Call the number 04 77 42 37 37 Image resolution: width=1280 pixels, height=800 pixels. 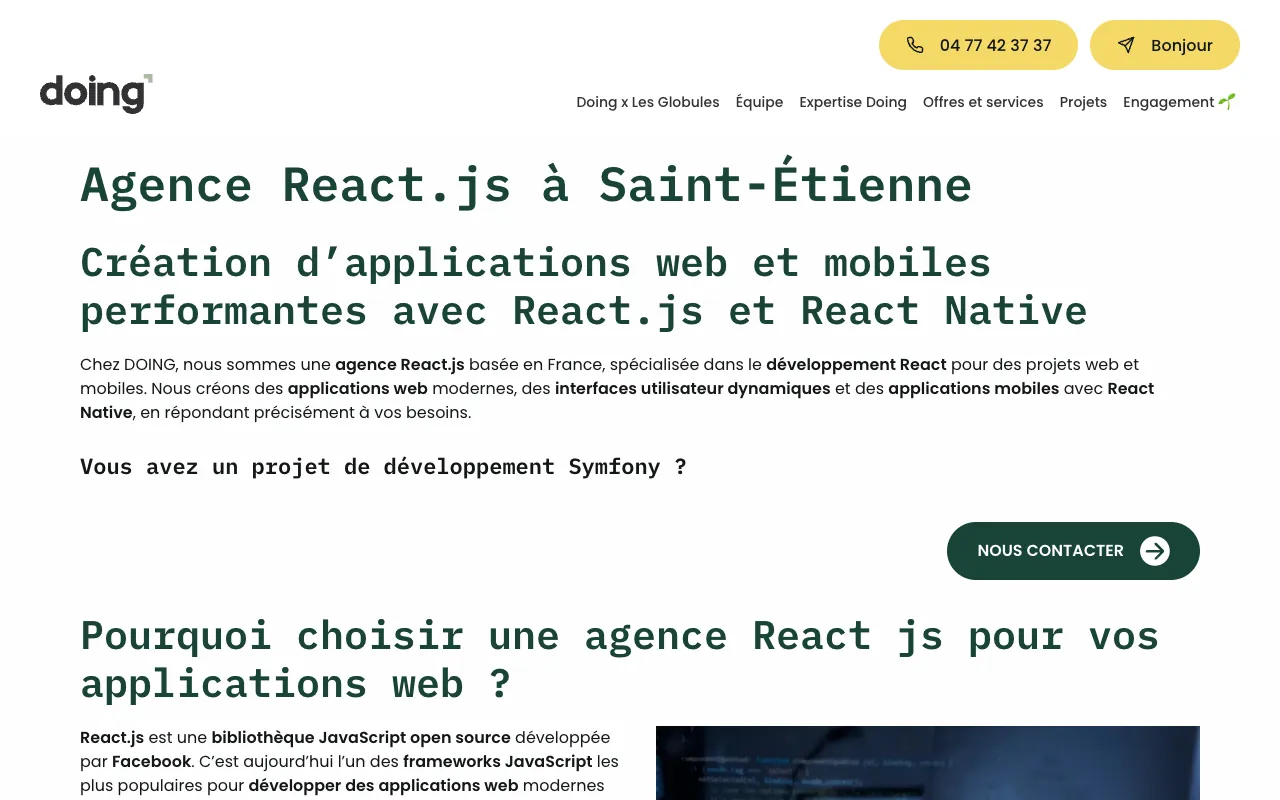pos(978,45)
